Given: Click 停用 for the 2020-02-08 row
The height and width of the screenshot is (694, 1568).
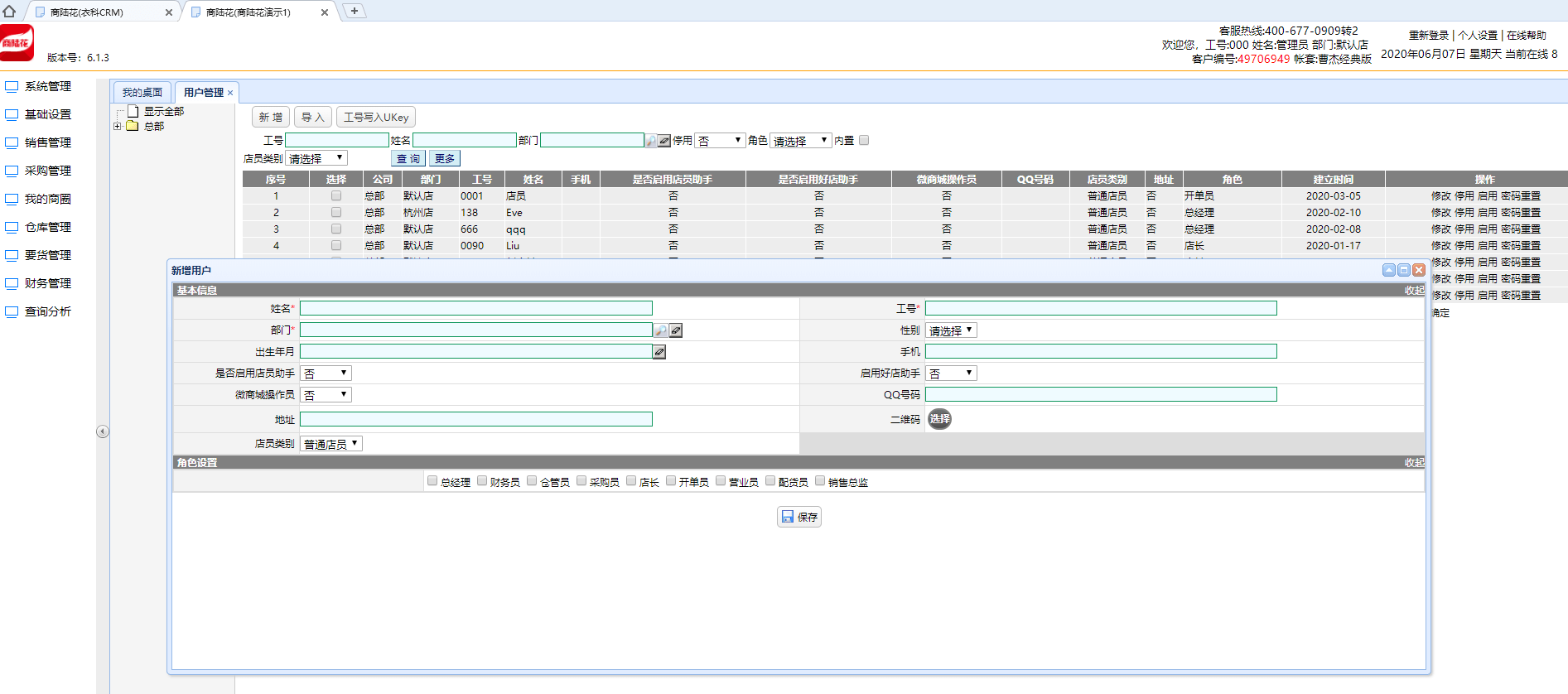Looking at the screenshot, I should [1464, 229].
